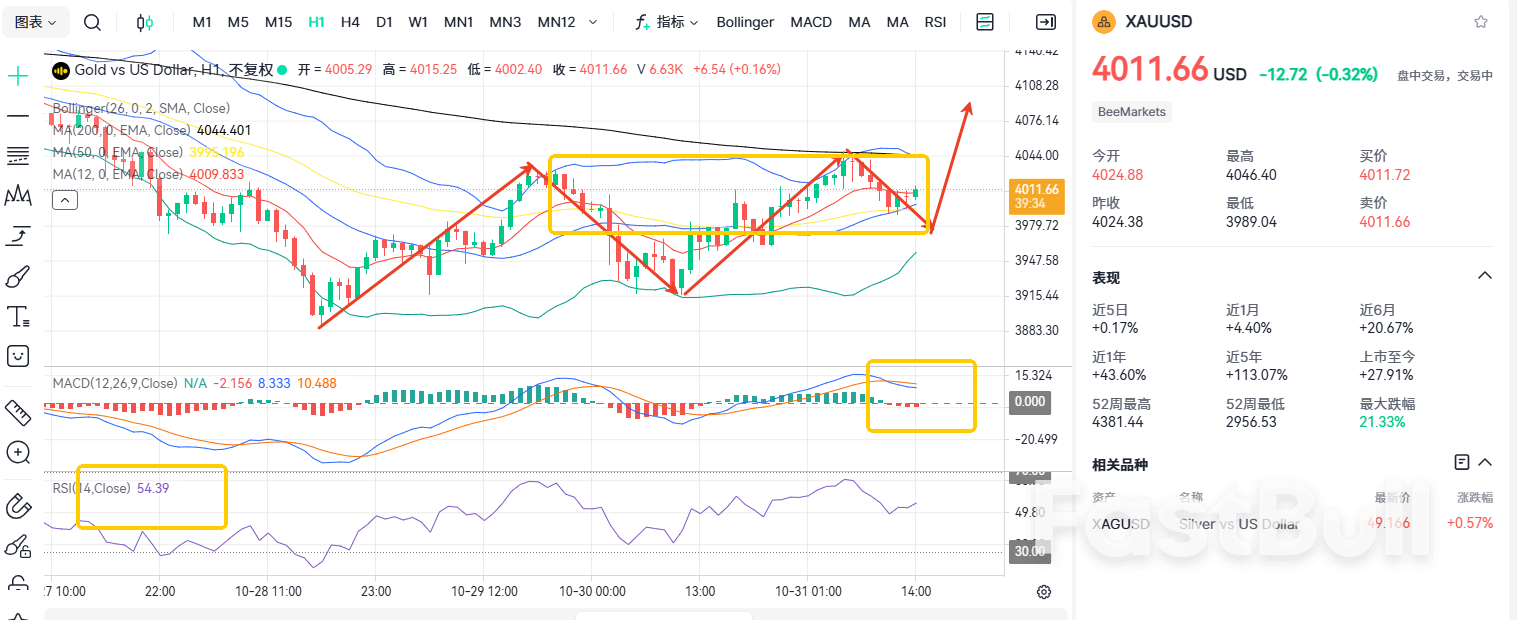Open the chart settings gear
The width and height of the screenshot is (1517, 620).
[1044, 592]
